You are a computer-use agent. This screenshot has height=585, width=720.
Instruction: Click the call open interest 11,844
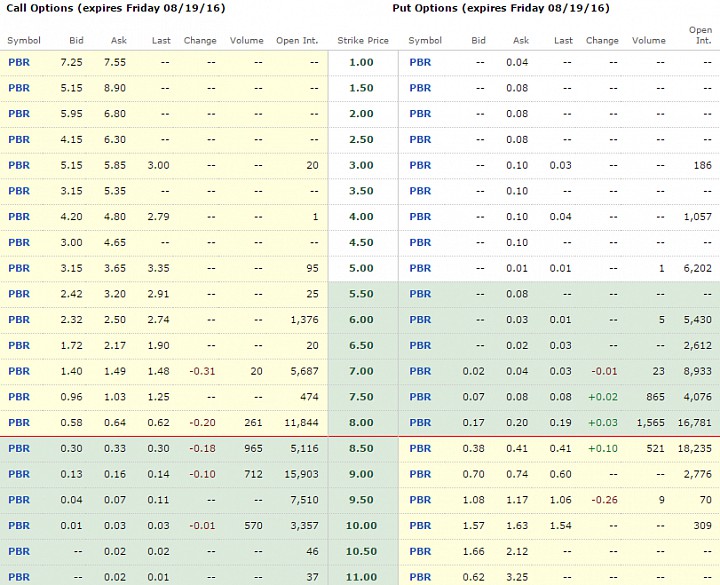tap(301, 422)
